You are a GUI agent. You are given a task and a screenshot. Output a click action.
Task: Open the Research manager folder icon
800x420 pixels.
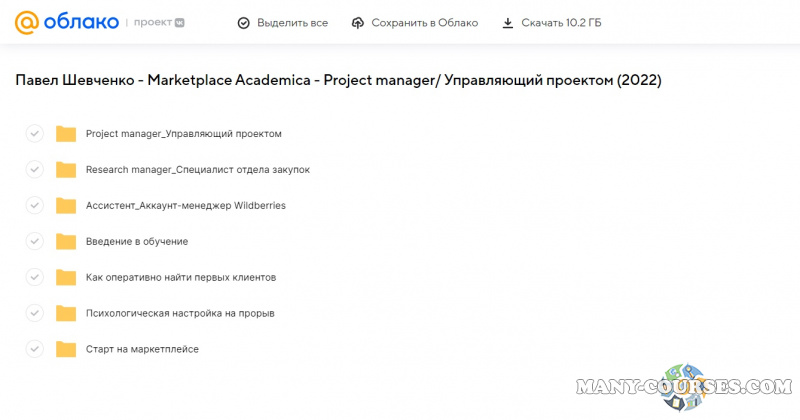click(66, 170)
